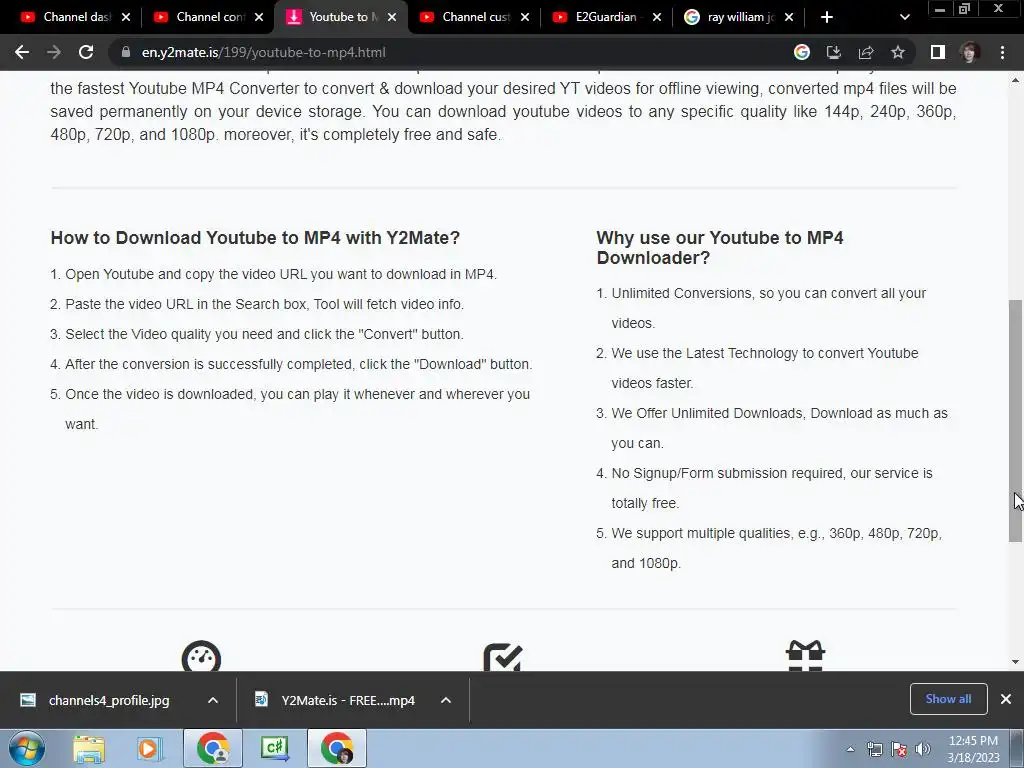Click the gift box feature icon
The width and height of the screenshot is (1024, 768).
click(x=805, y=656)
